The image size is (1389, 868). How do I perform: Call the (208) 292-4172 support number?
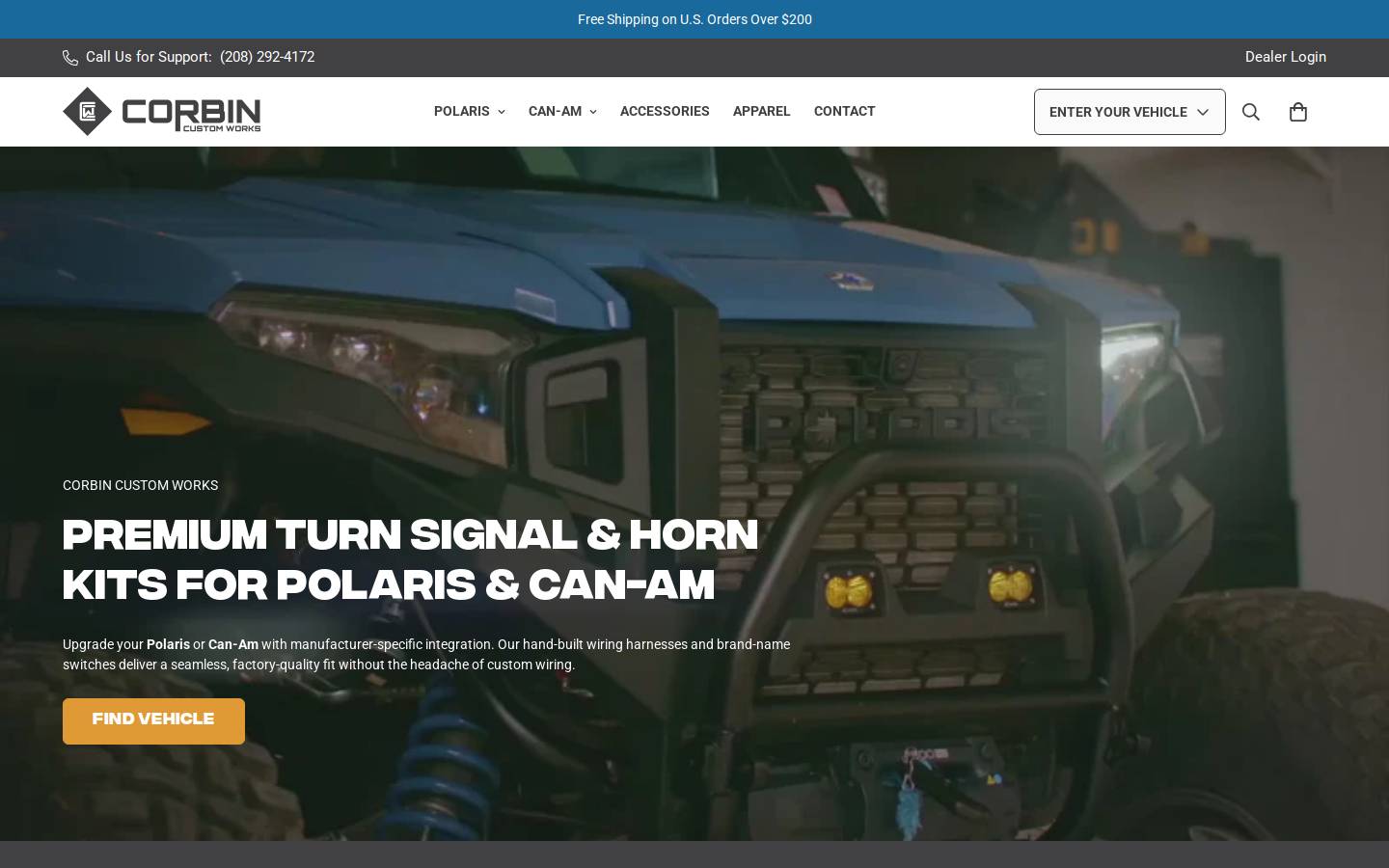click(267, 57)
